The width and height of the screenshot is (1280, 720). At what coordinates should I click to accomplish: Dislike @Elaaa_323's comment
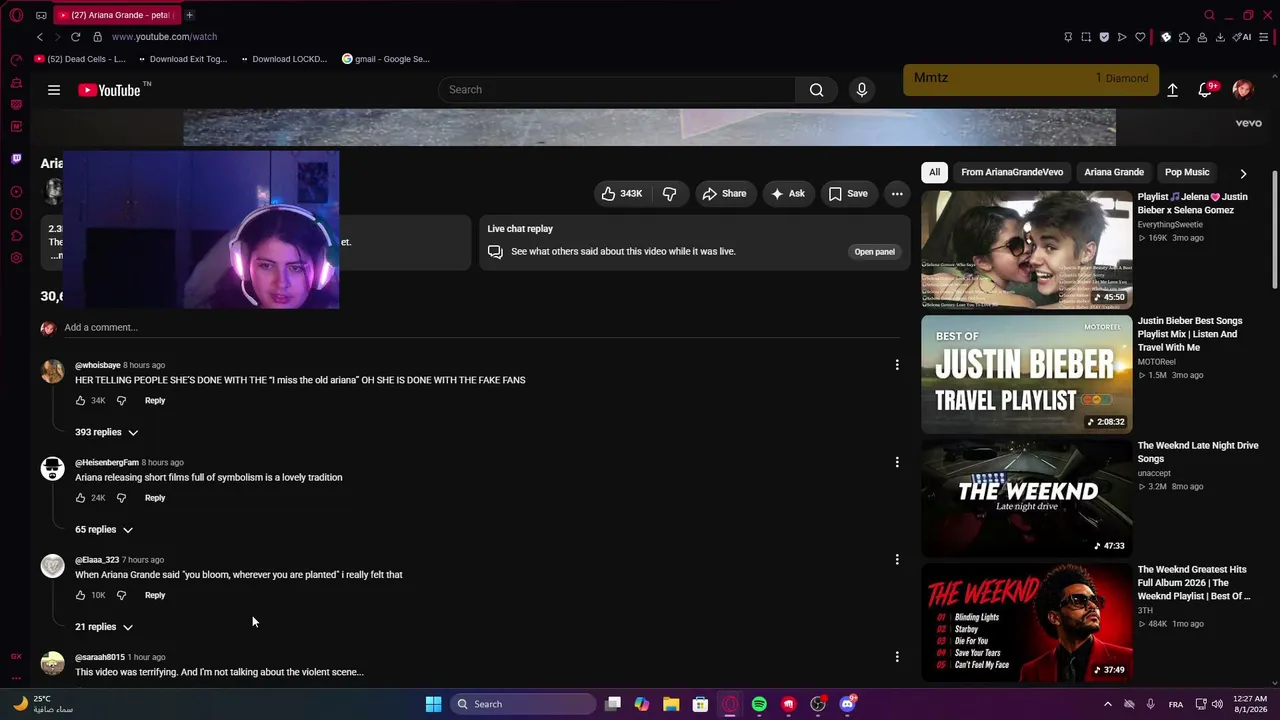tap(121, 595)
